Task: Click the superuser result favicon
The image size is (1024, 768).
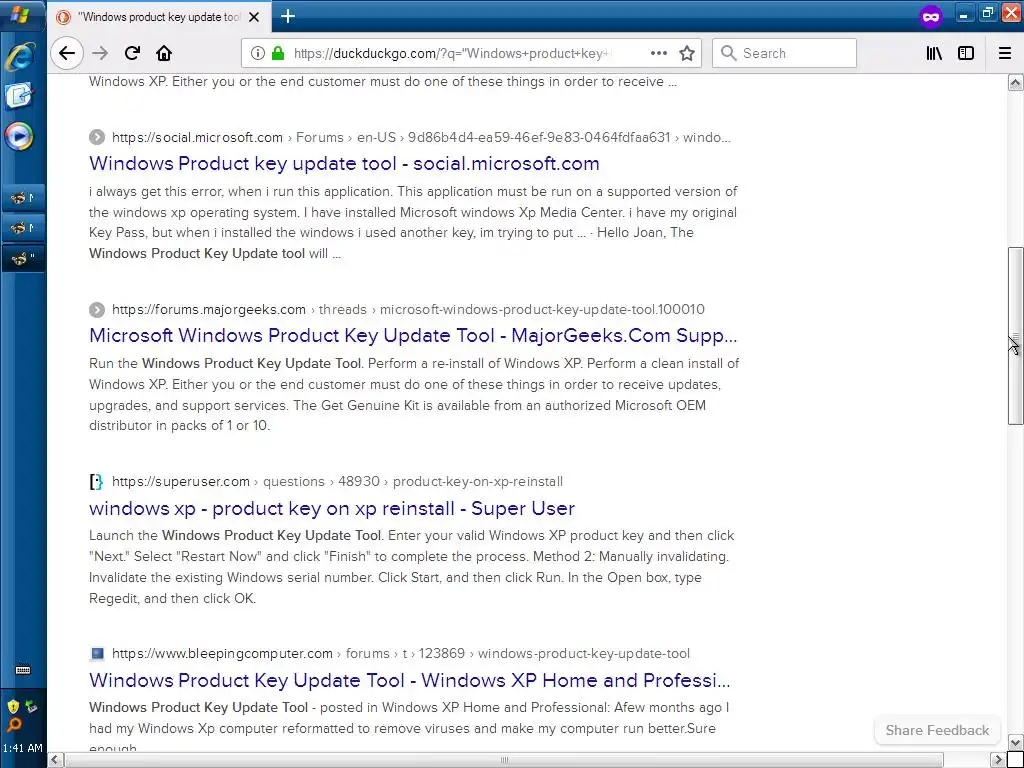Action: (x=97, y=482)
